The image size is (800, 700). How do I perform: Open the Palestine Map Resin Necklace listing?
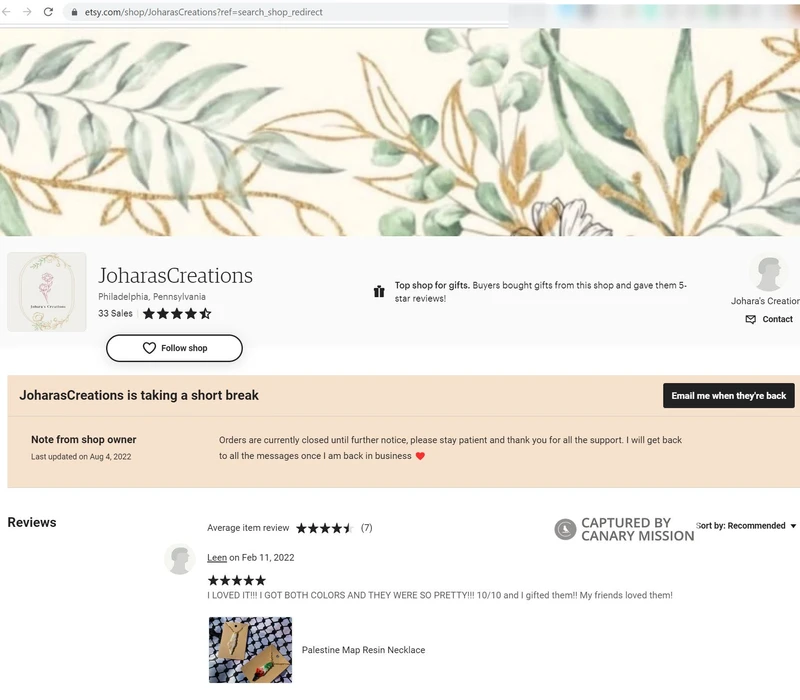point(363,650)
